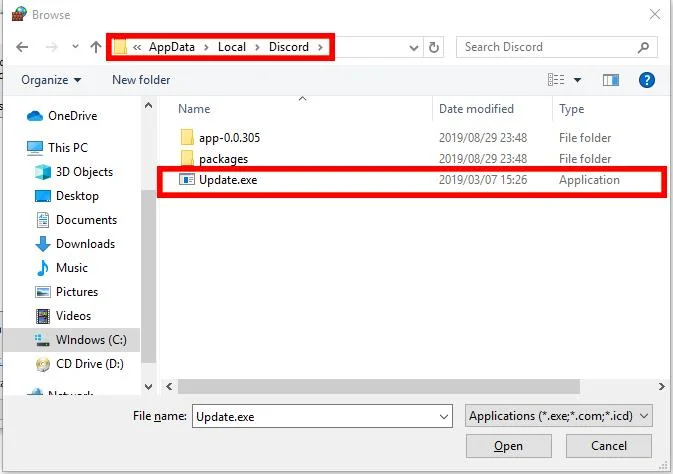Open the Organize menu
This screenshot has height=474, width=673.
point(51,80)
